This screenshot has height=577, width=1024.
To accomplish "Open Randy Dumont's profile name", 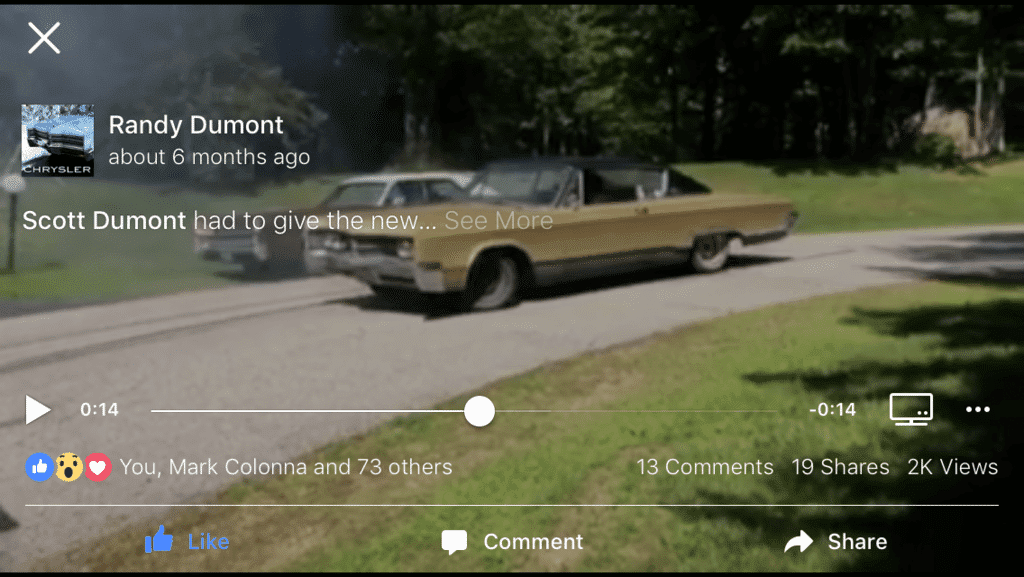I will pyautogui.click(x=196, y=125).
